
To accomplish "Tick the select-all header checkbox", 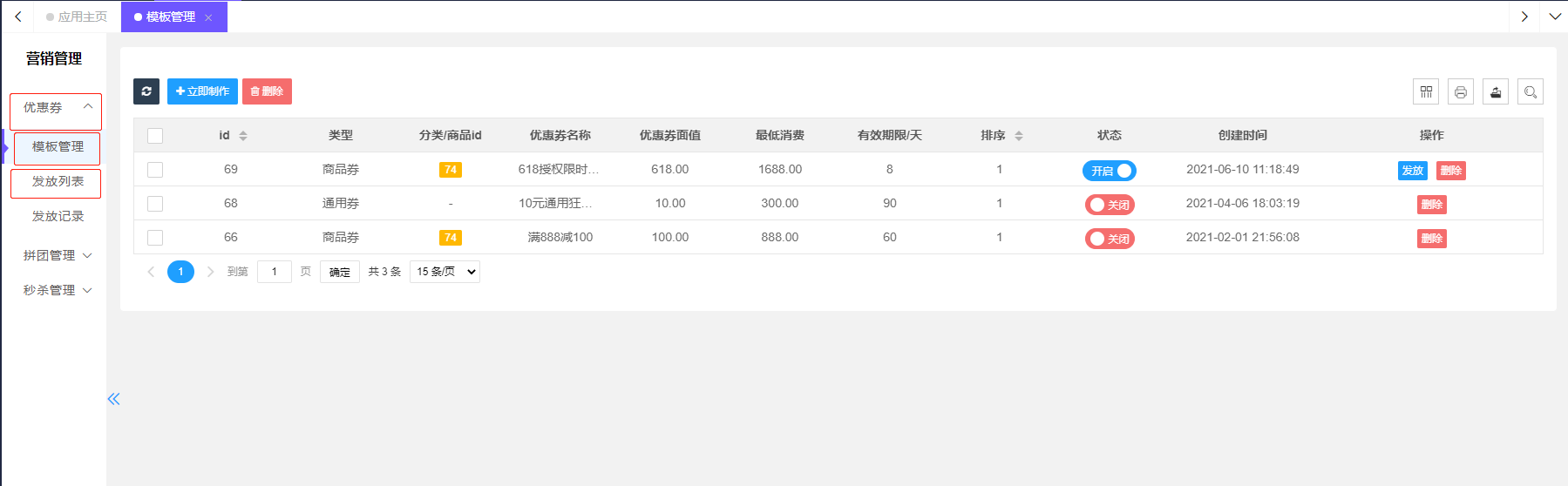I will coord(155,136).
